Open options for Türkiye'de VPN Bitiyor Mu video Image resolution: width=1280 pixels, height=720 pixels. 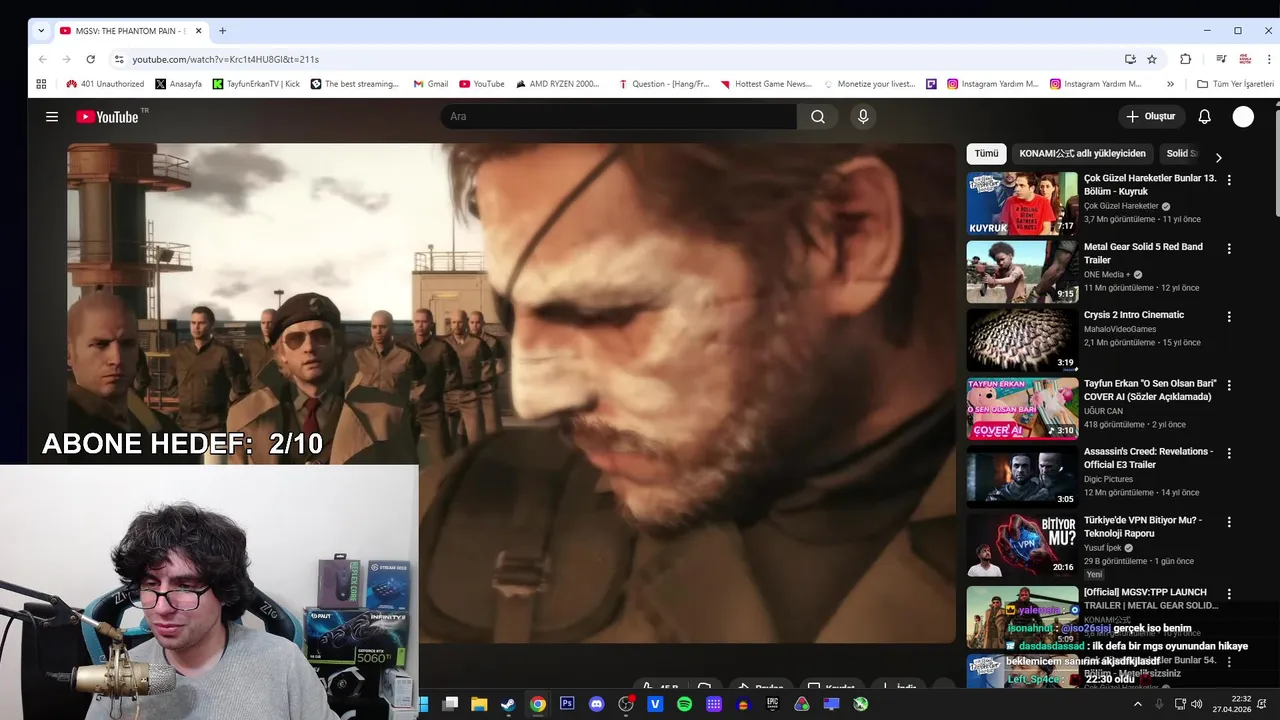point(1229,522)
